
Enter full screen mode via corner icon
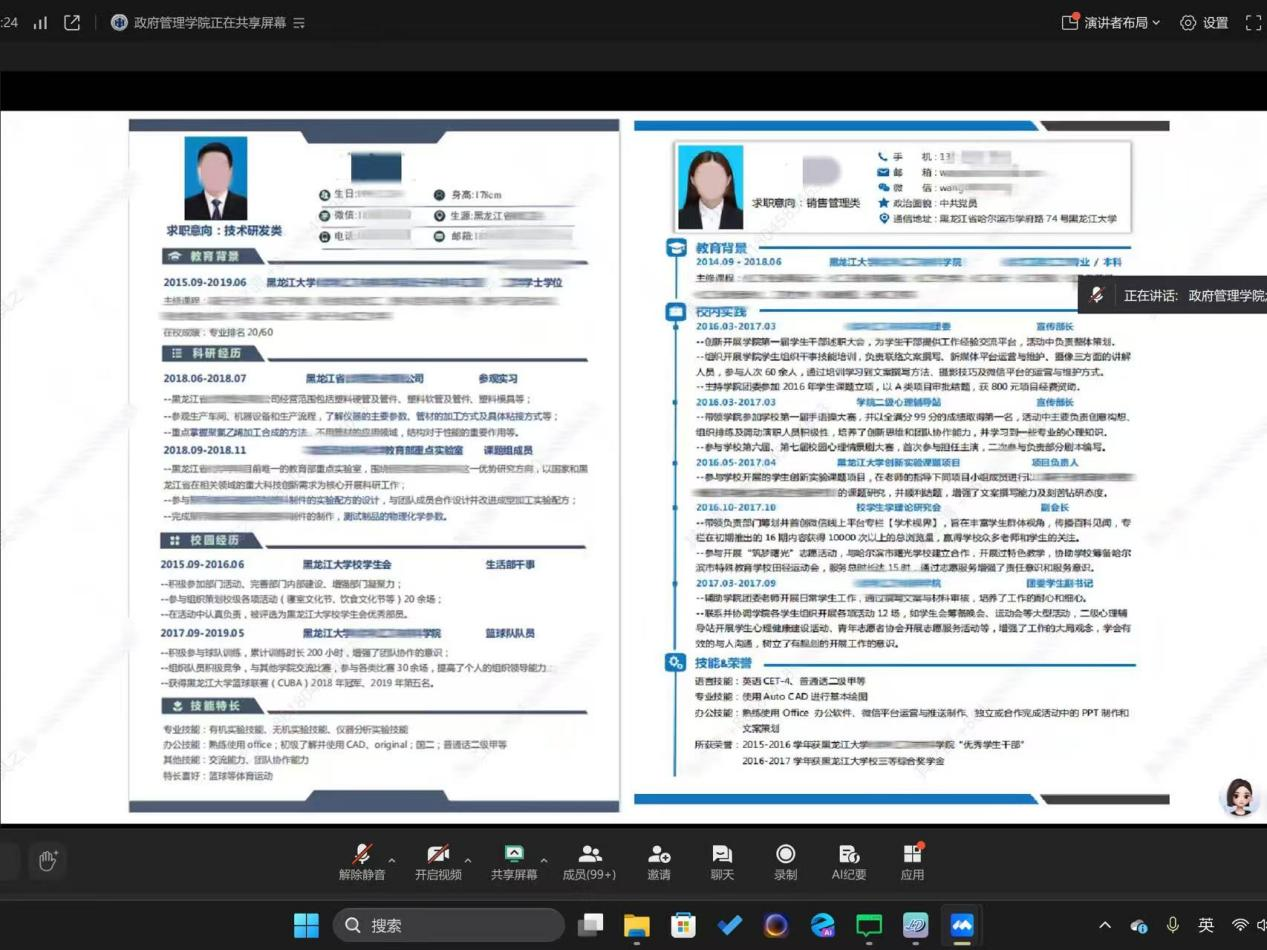tap(1253, 22)
